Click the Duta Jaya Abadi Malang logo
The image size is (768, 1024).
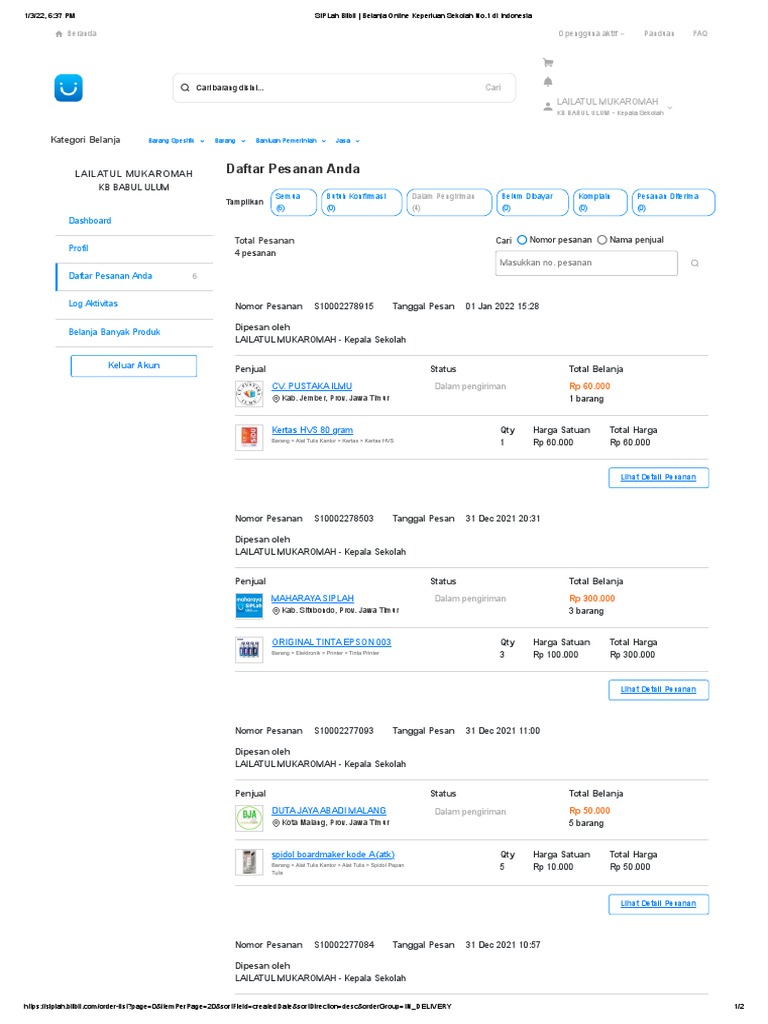click(249, 817)
